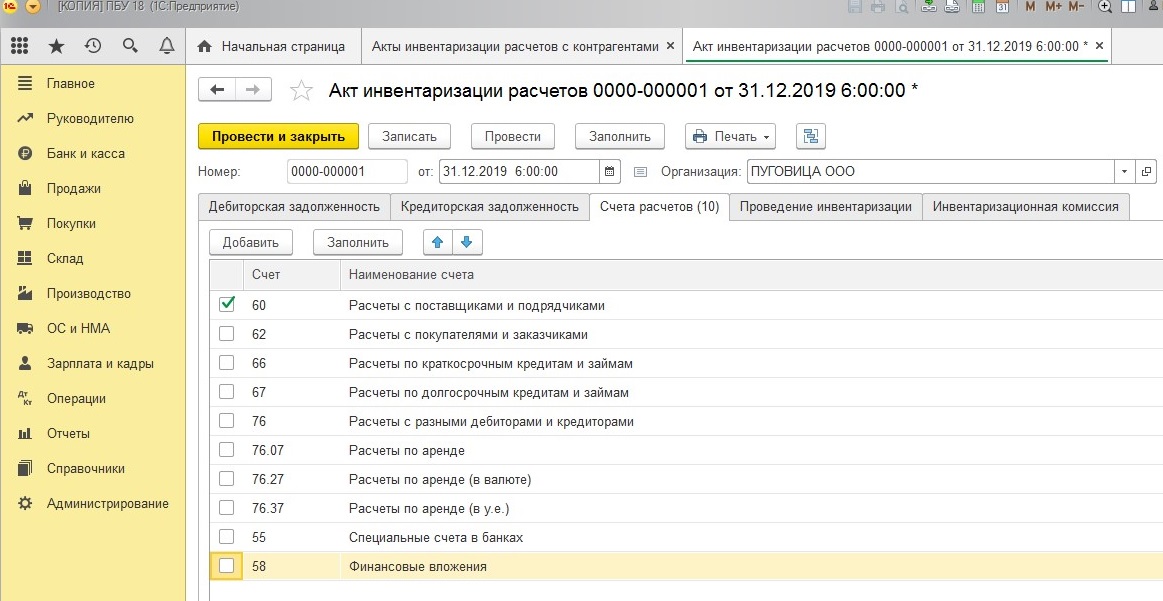Check account 62 Расчеты с покупателями
Screen dimensions: 1163x601
point(227,334)
